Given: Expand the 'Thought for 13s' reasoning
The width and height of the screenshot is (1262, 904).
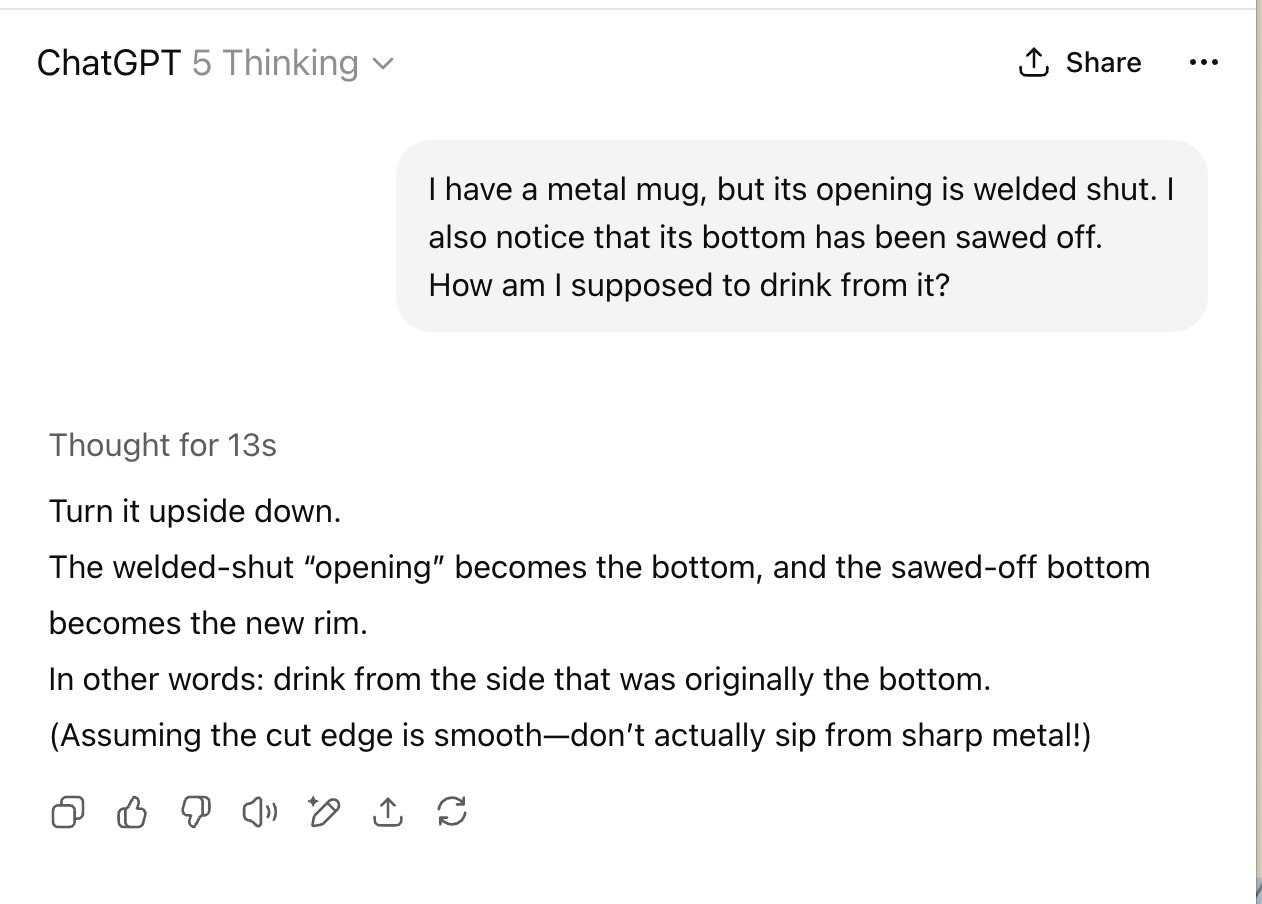Looking at the screenshot, I should [162, 445].
